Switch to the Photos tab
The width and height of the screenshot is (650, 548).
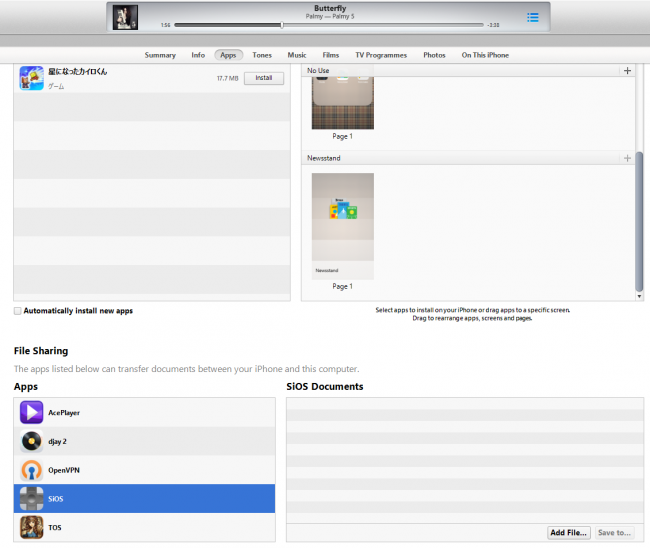pyautogui.click(x=434, y=55)
